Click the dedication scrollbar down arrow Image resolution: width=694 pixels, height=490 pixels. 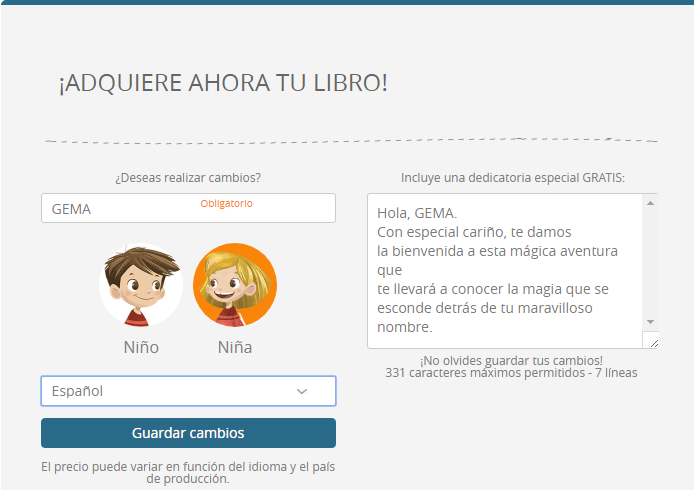650,322
